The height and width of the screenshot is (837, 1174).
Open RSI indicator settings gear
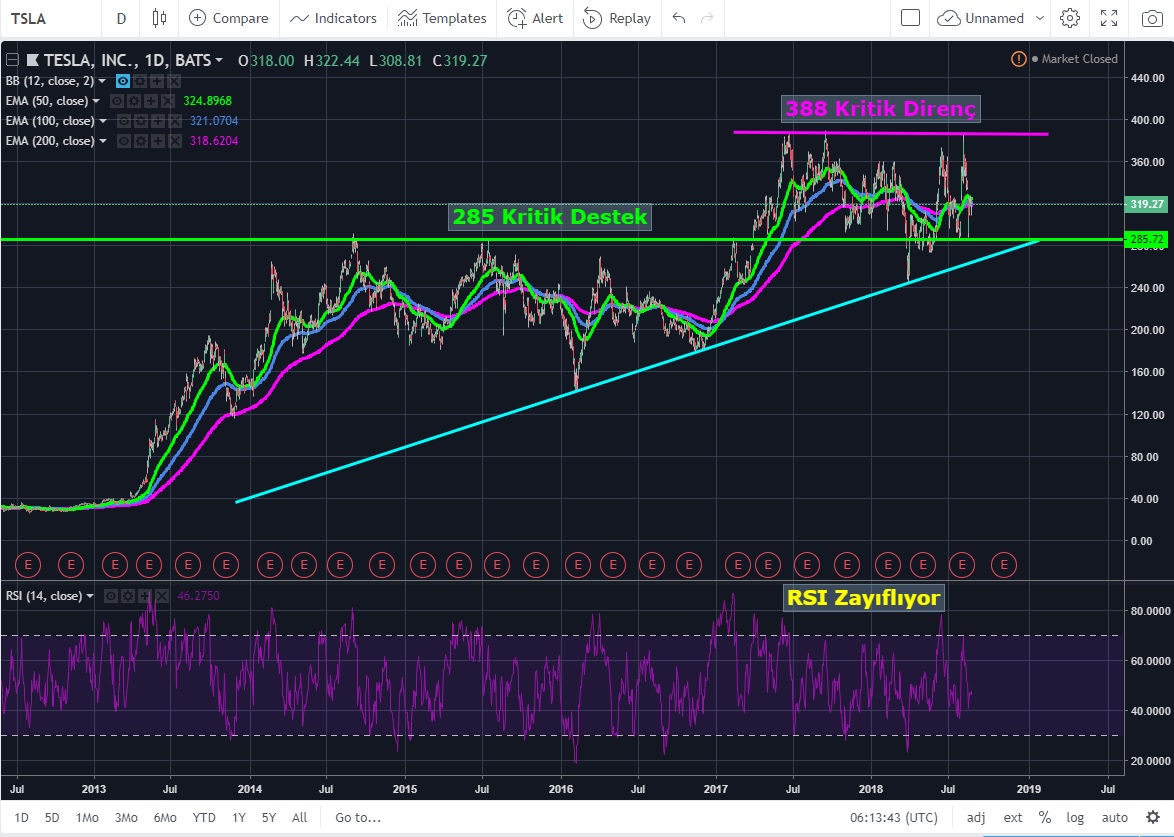click(x=128, y=596)
